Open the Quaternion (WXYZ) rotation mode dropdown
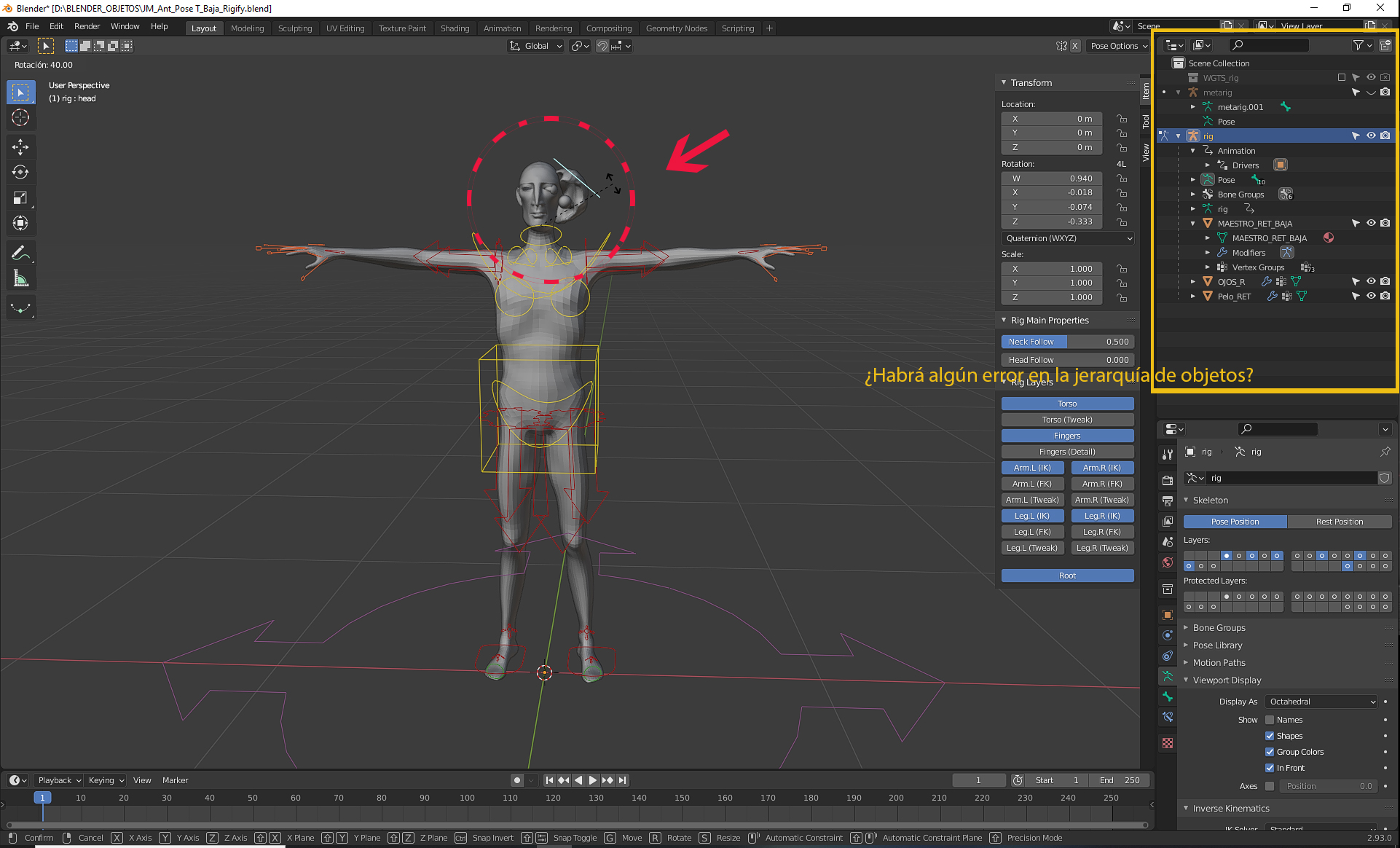1400x848 pixels. [x=1067, y=238]
